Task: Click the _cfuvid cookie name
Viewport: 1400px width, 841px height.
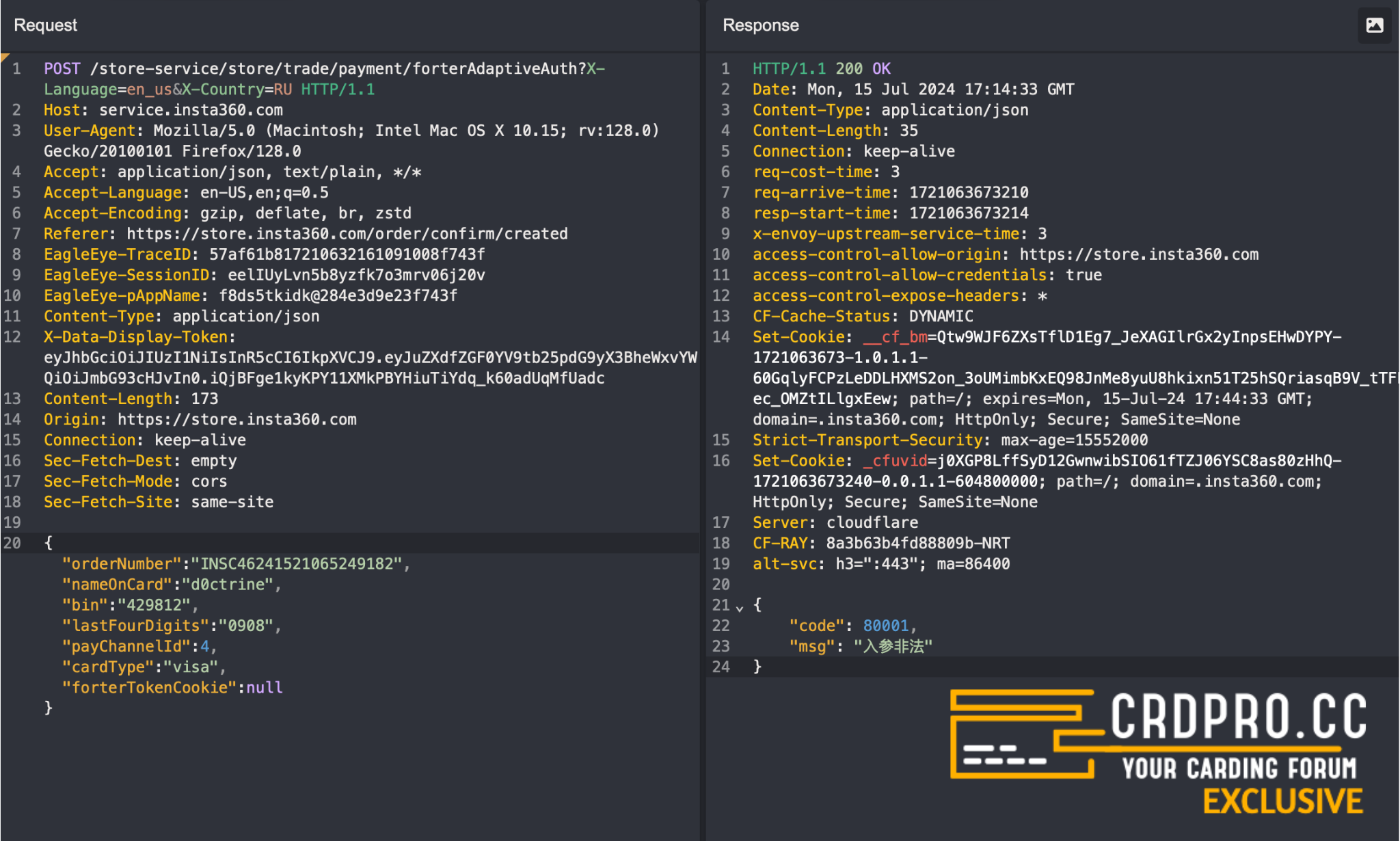Action: (895, 461)
